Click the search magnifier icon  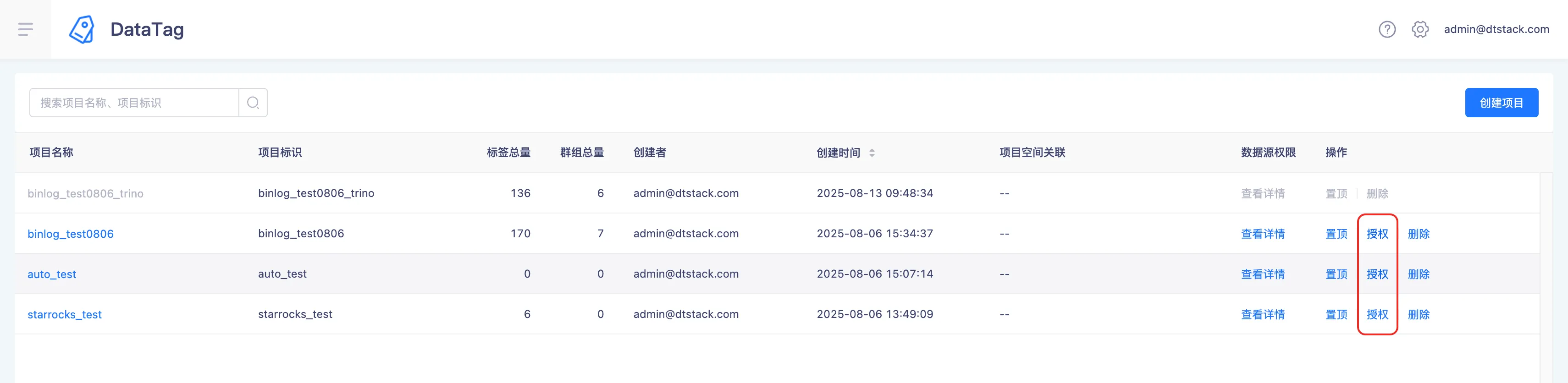[253, 103]
